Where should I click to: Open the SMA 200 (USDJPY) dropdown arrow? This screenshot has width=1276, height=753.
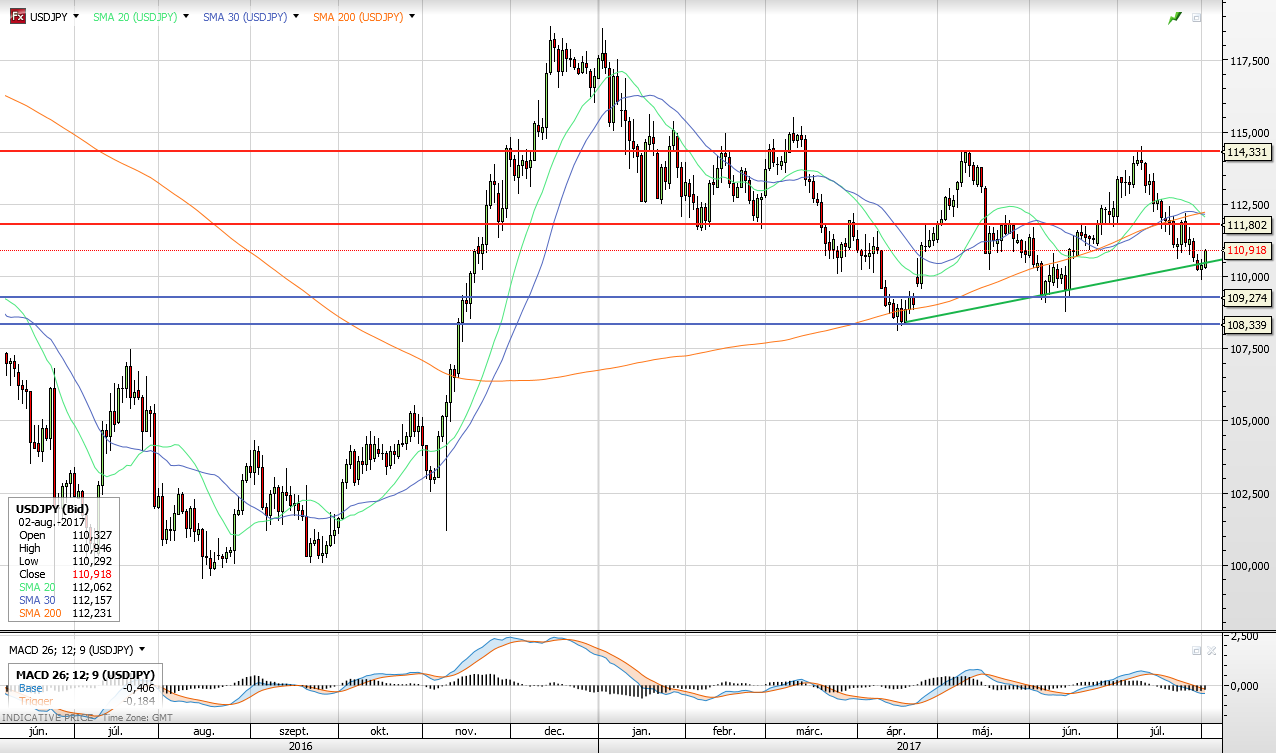(x=412, y=17)
